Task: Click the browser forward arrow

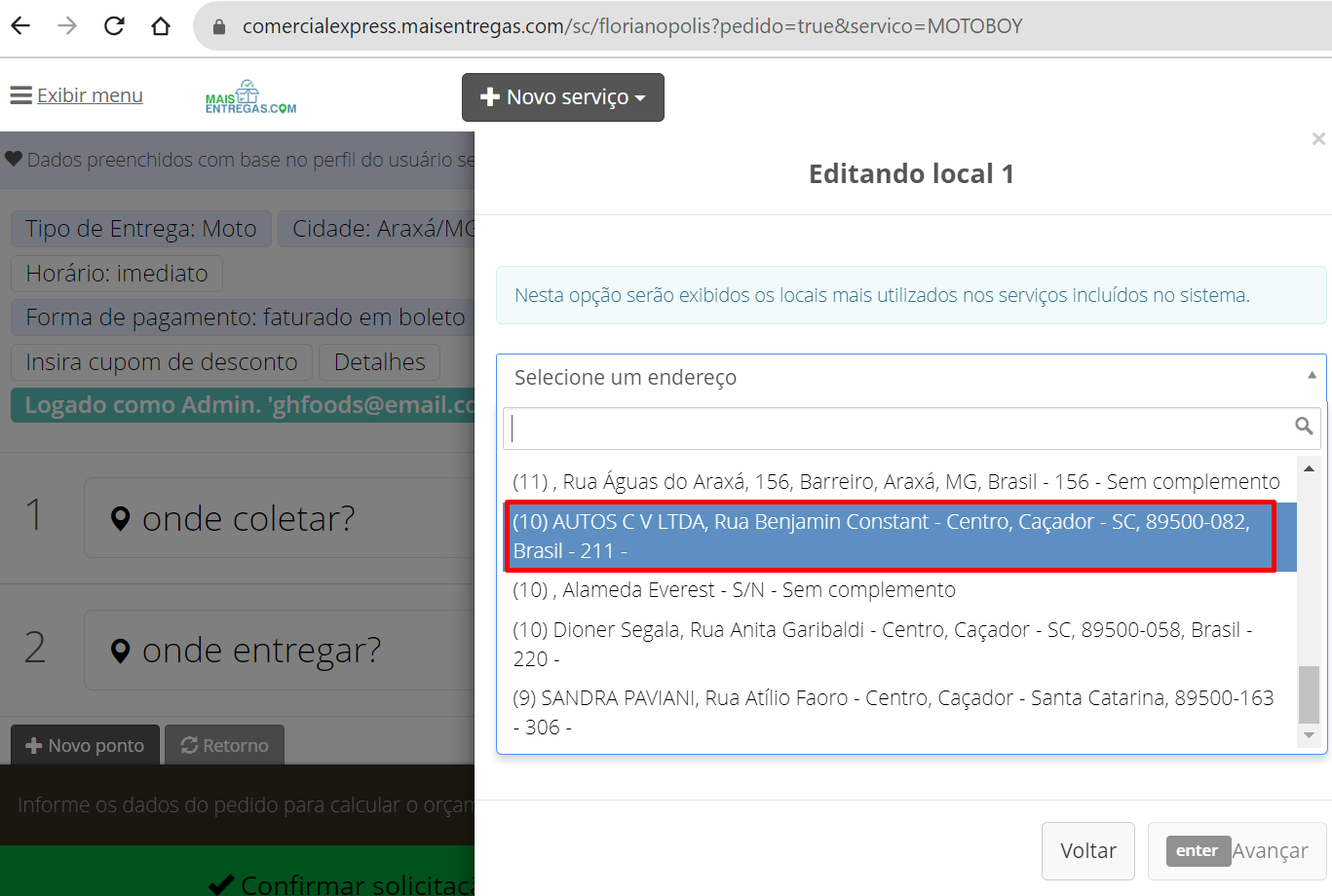Action: (67, 26)
